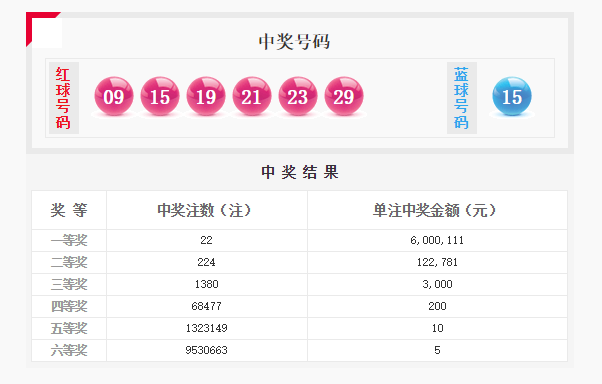Select the 五等奖 row label
Image resolution: width=602 pixels, height=384 pixels.
[x=69, y=328]
